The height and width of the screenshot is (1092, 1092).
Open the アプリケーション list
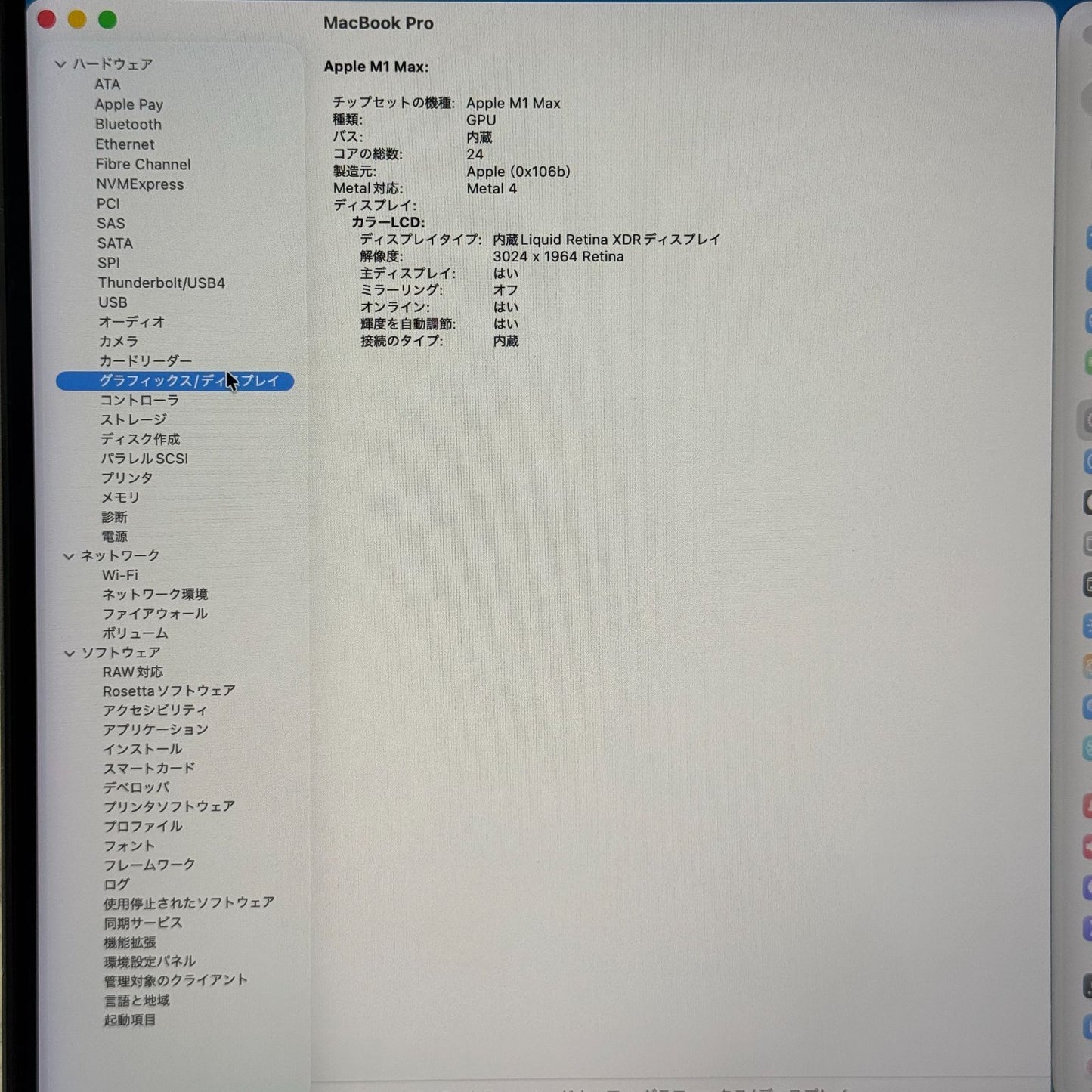pos(156,730)
